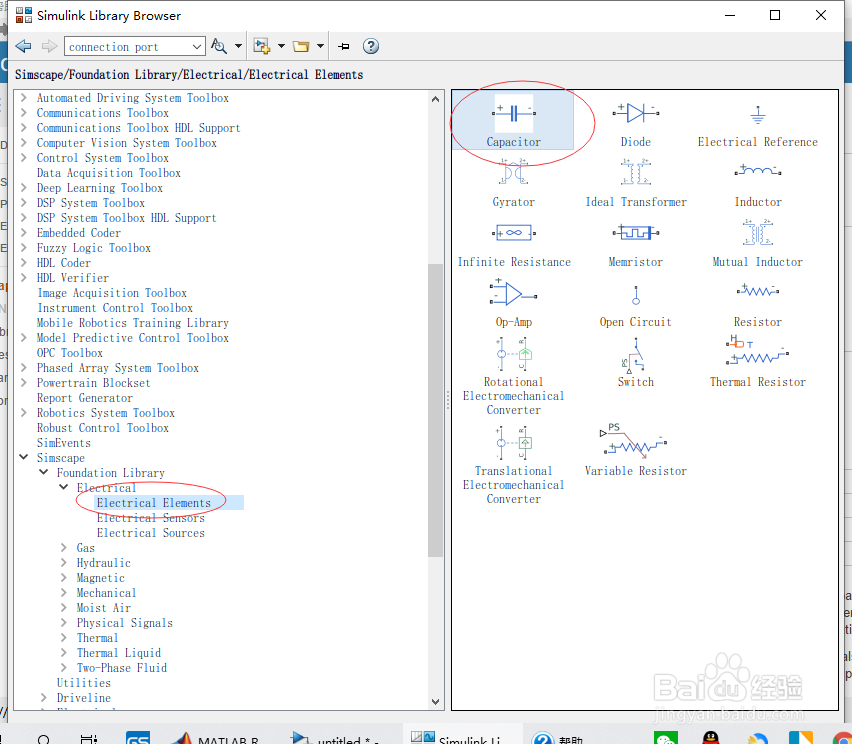The width and height of the screenshot is (852, 744).
Task: Select Physical Signals library
Action: tap(124, 623)
